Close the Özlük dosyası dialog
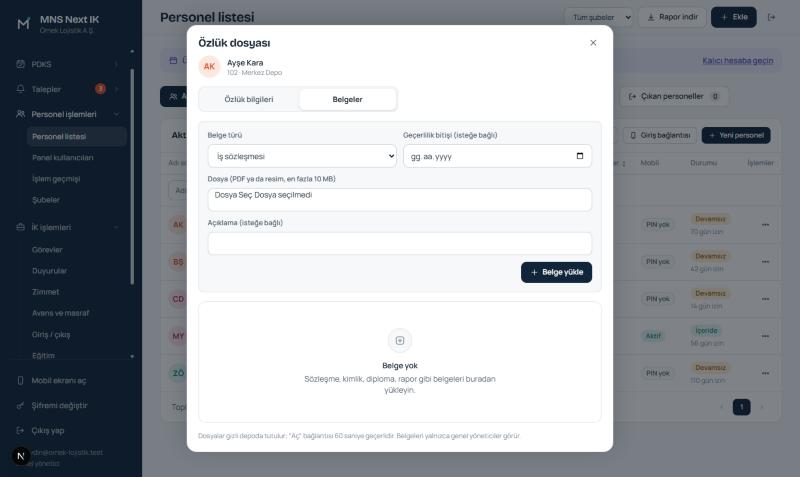 tap(593, 43)
